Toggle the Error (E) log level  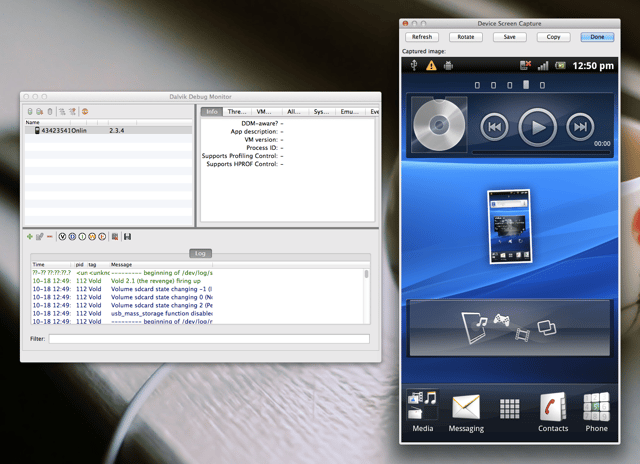[102, 237]
